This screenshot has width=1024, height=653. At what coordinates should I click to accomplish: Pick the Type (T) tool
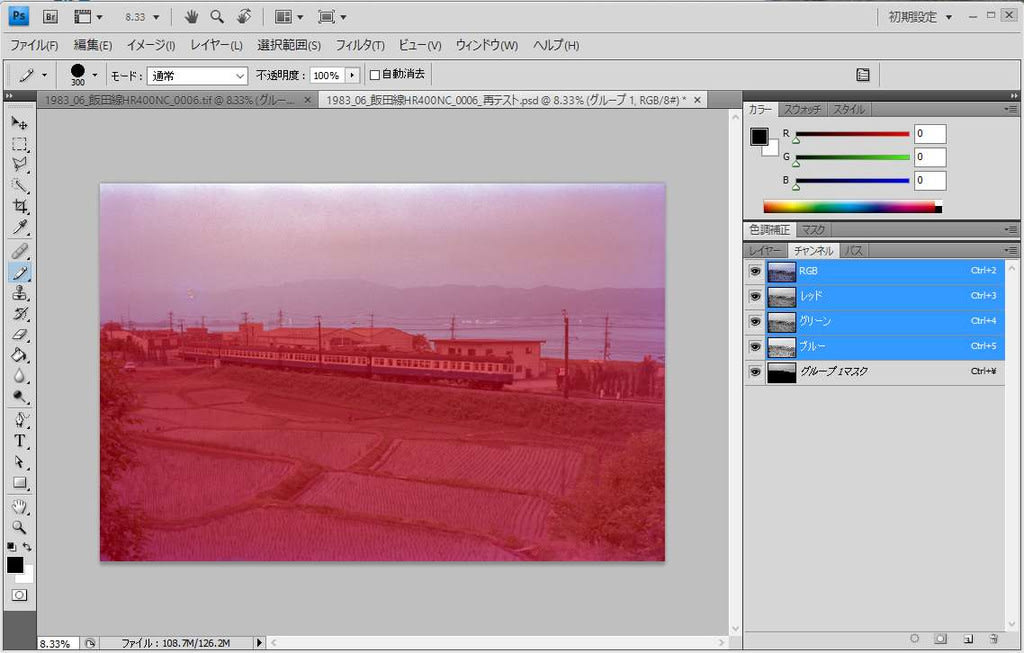point(19,441)
